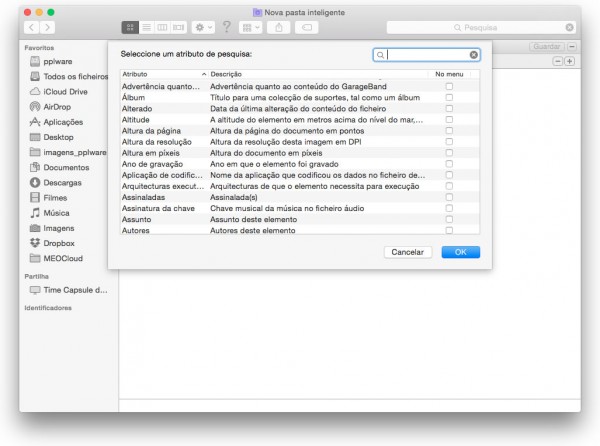This screenshot has height=446, width=600.
Task: Enable Advertência quanto checkbox in menu
Action: coord(449,86)
